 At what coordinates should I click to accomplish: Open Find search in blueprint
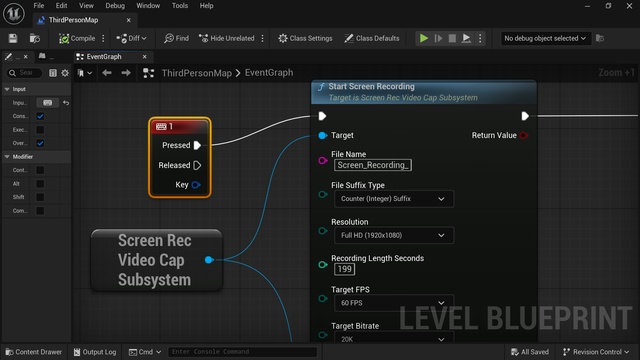coord(176,38)
